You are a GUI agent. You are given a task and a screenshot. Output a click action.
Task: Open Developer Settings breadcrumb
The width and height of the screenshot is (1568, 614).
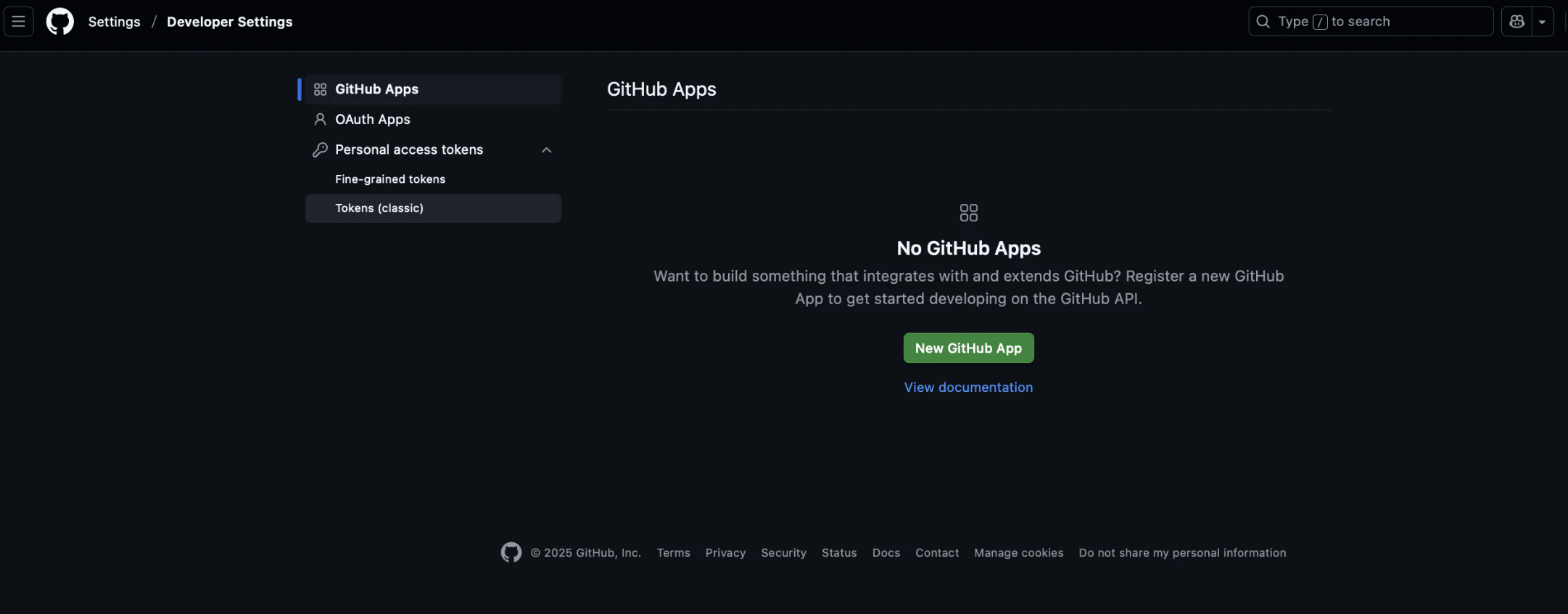point(230,22)
